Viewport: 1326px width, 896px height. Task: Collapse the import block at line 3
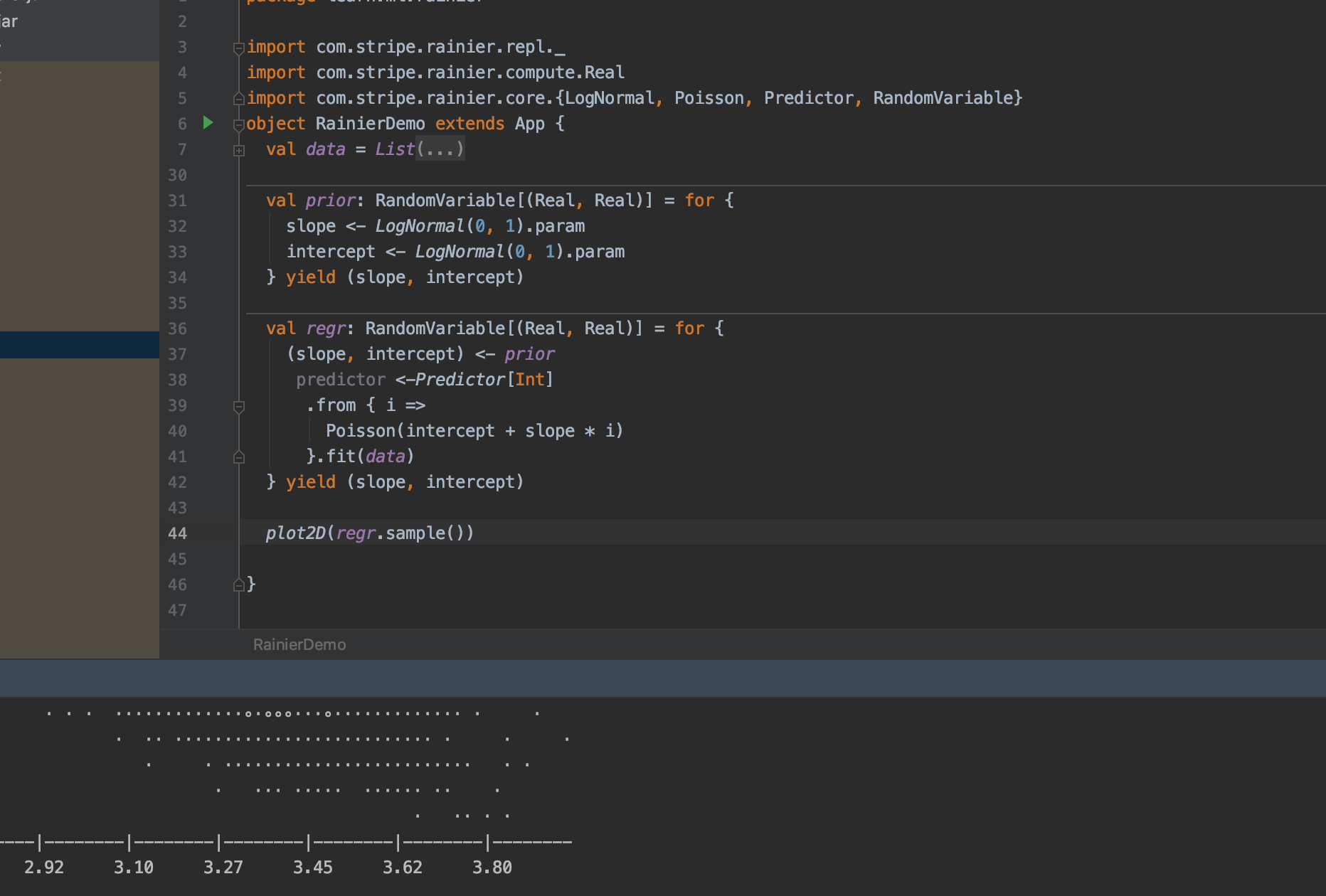tap(239, 48)
